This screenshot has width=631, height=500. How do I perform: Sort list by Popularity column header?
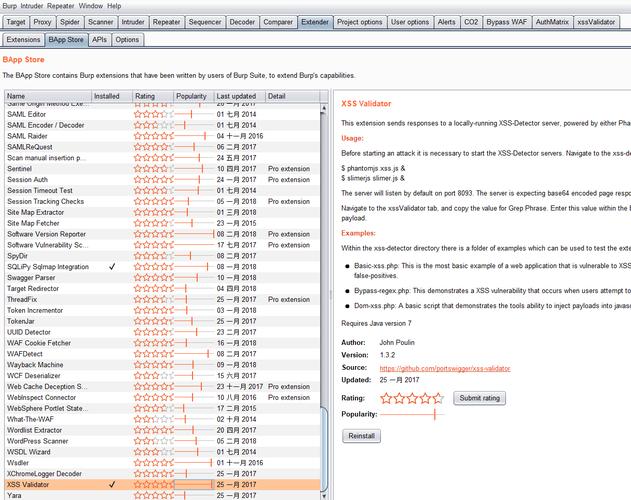pos(194,96)
